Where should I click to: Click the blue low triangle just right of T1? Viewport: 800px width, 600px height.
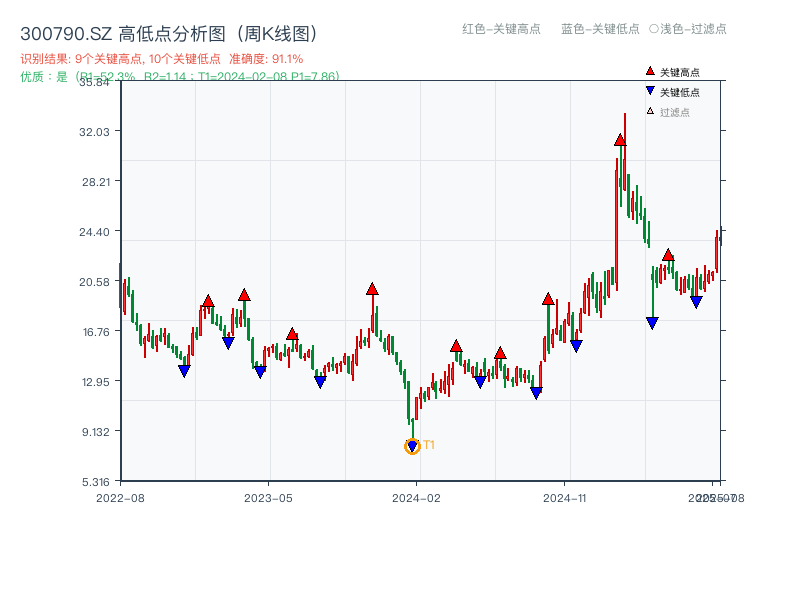tap(480, 382)
